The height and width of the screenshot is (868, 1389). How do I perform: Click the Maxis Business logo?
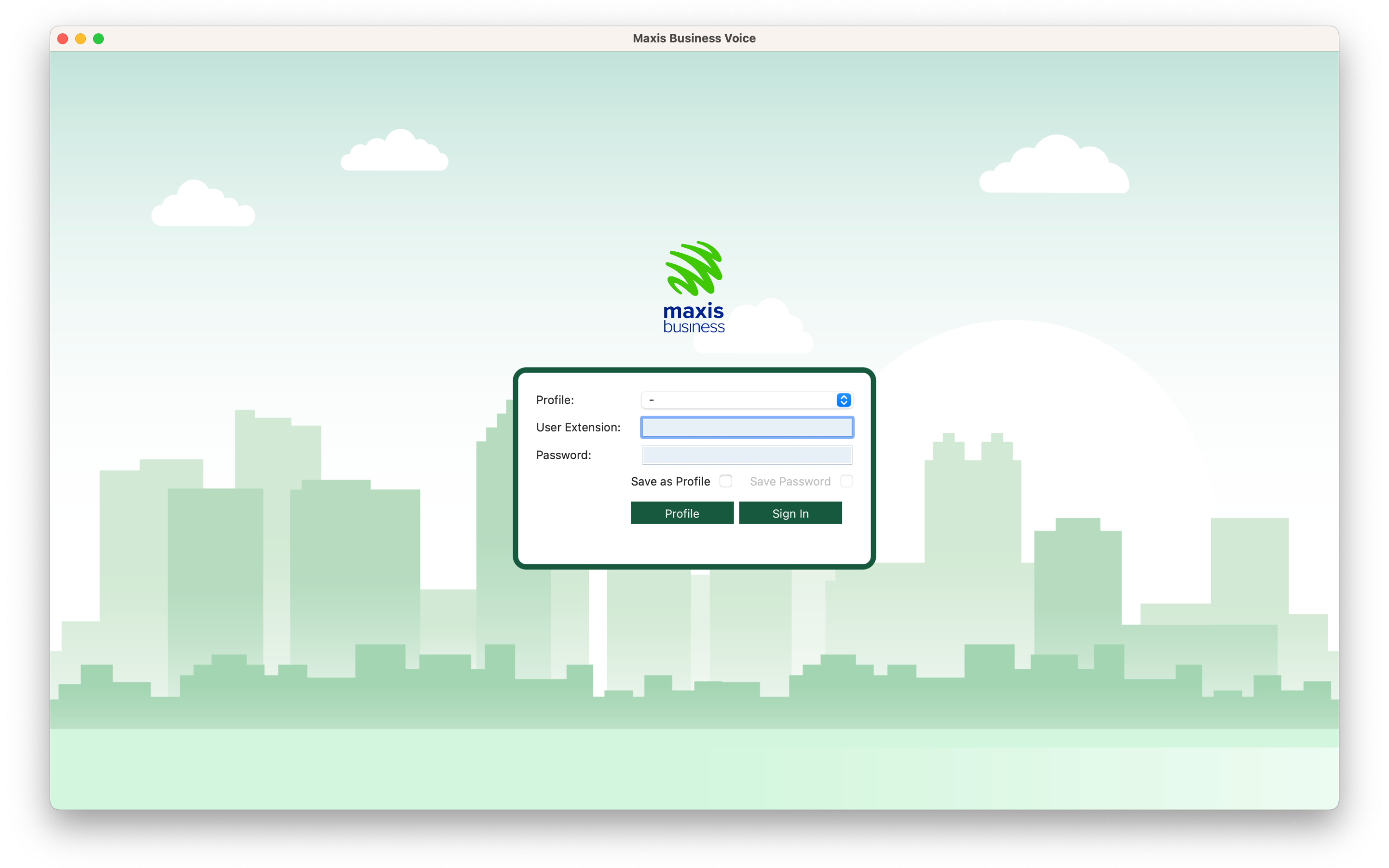(x=694, y=287)
